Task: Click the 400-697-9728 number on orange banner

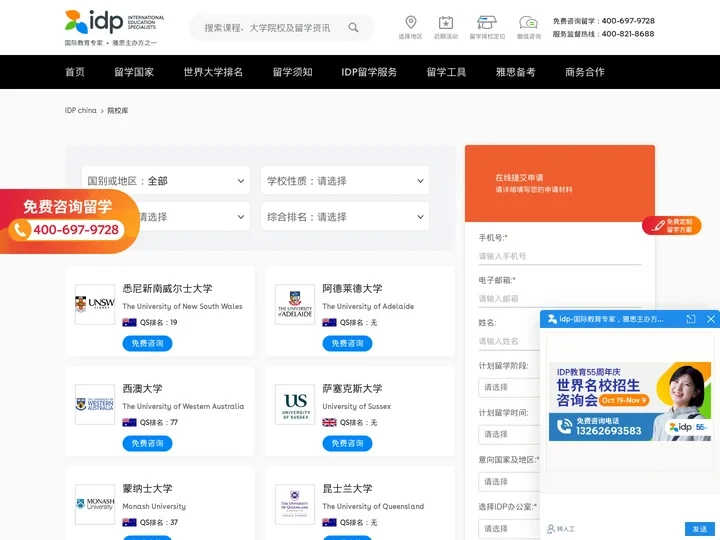Action: [x=76, y=230]
